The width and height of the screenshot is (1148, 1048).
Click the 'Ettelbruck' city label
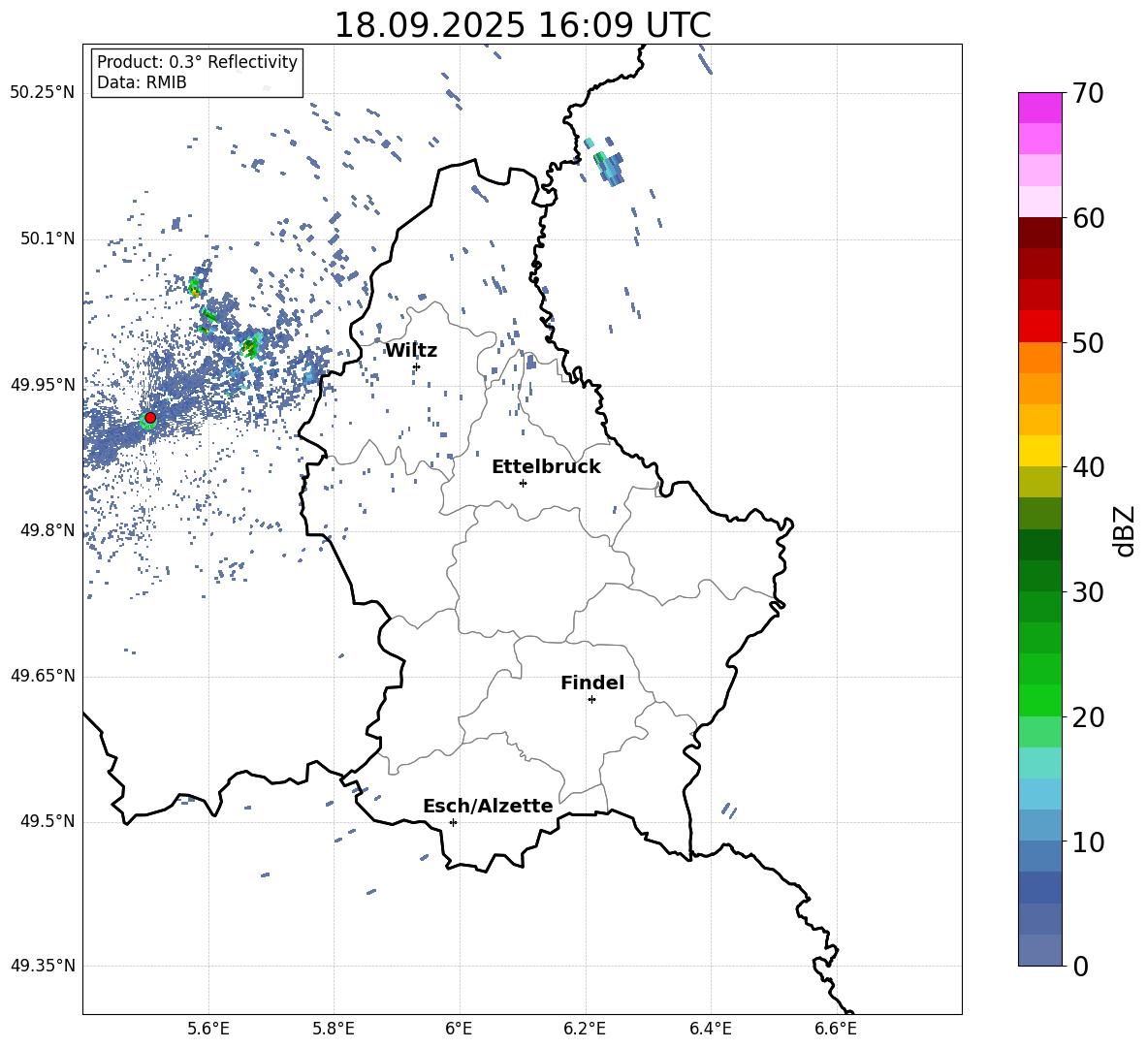coord(546,467)
